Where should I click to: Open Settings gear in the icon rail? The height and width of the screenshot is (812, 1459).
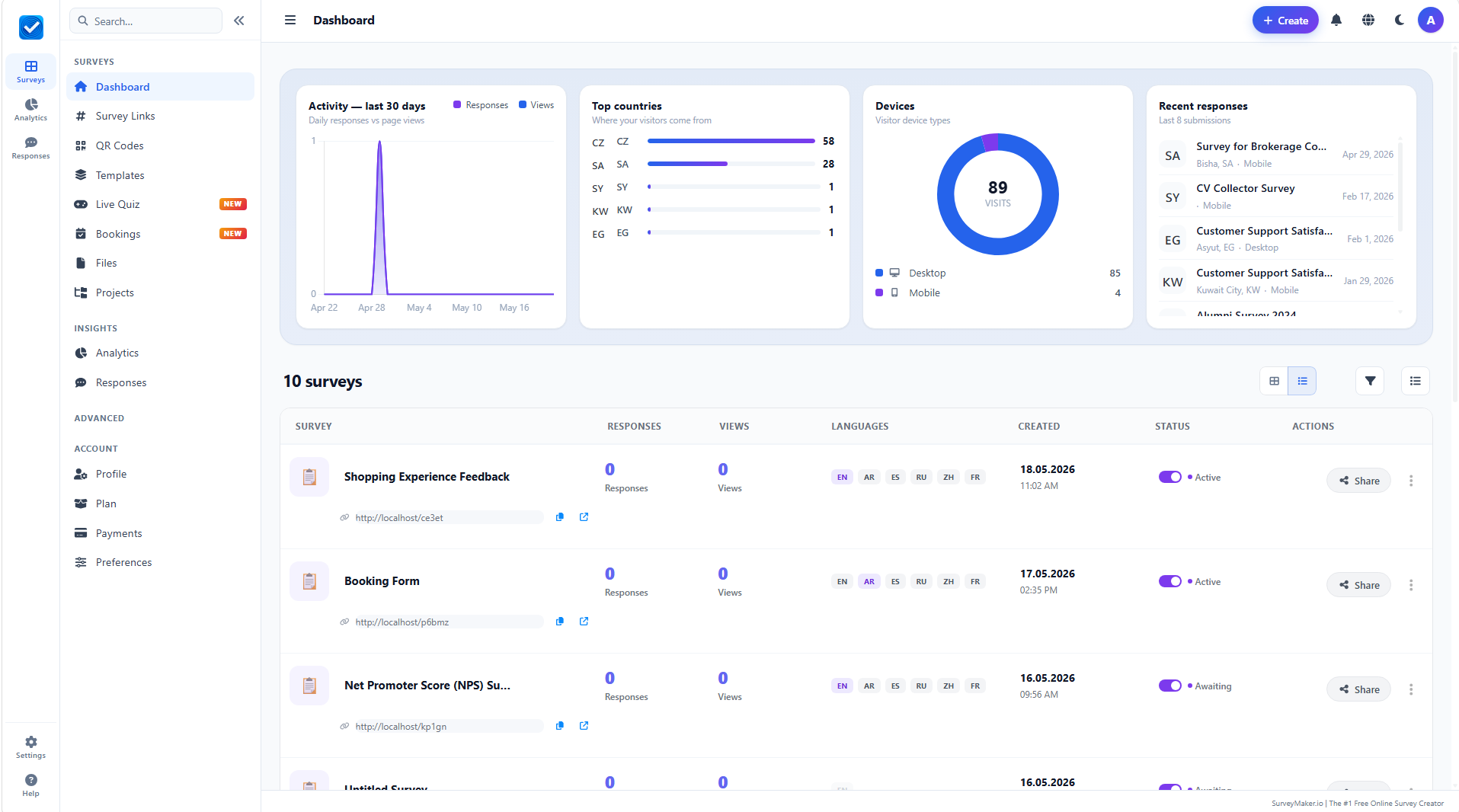[x=31, y=747]
